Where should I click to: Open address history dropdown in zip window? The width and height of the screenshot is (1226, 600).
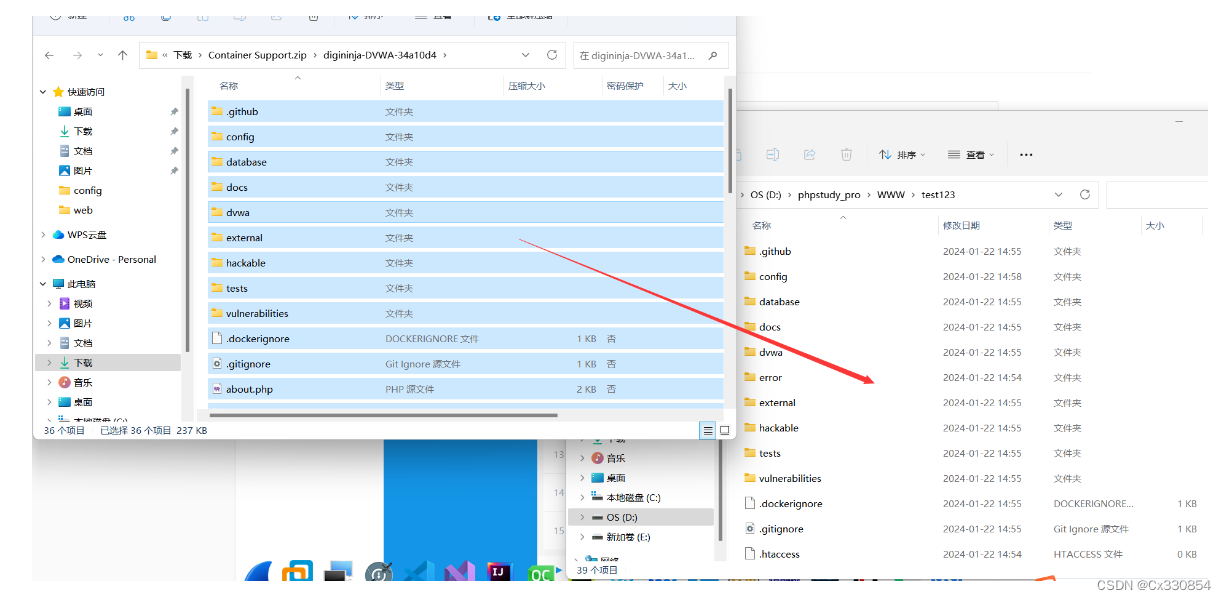(526, 55)
